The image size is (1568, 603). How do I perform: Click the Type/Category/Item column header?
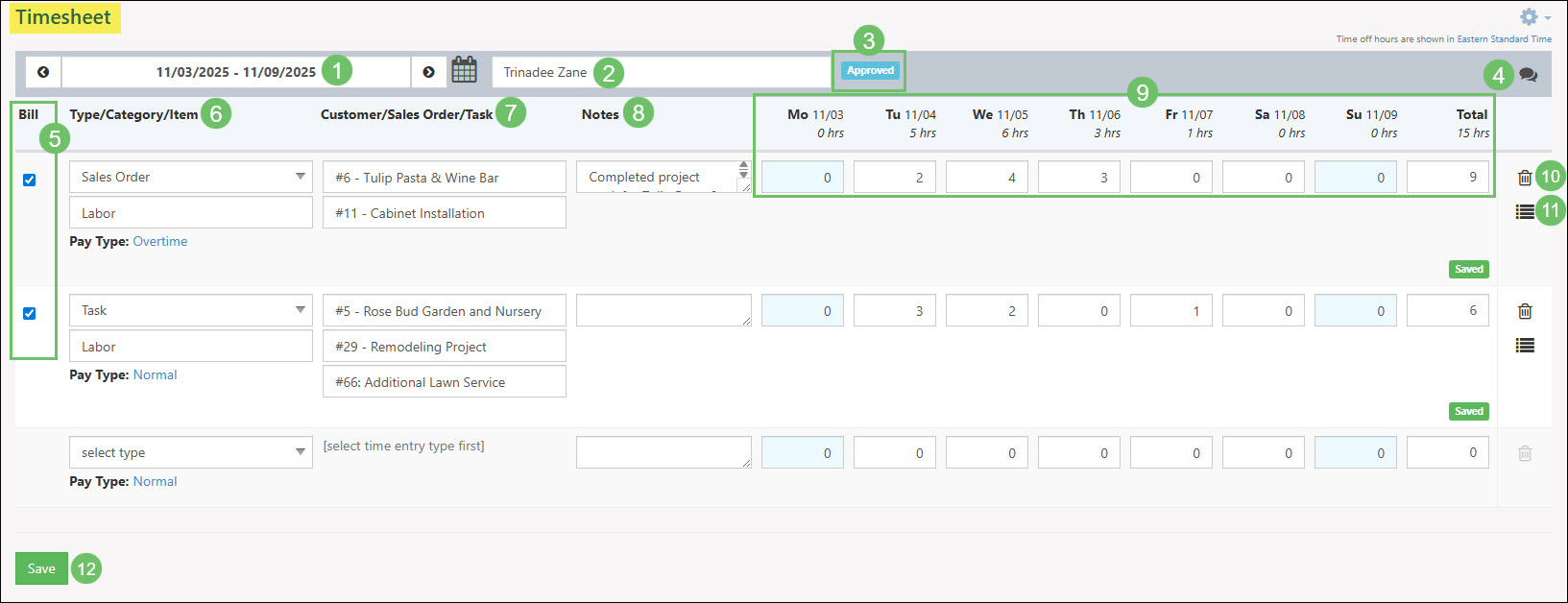[x=133, y=114]
